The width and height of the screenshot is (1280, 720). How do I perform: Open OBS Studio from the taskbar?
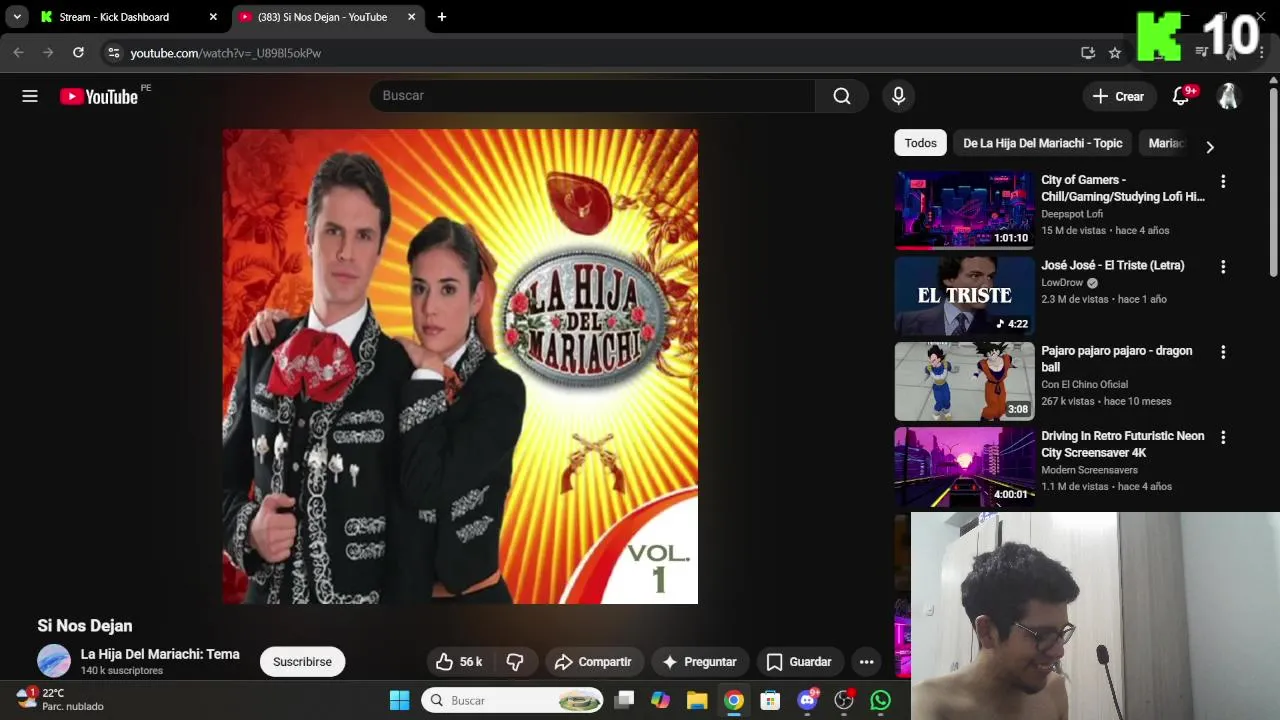pos(844,700)
